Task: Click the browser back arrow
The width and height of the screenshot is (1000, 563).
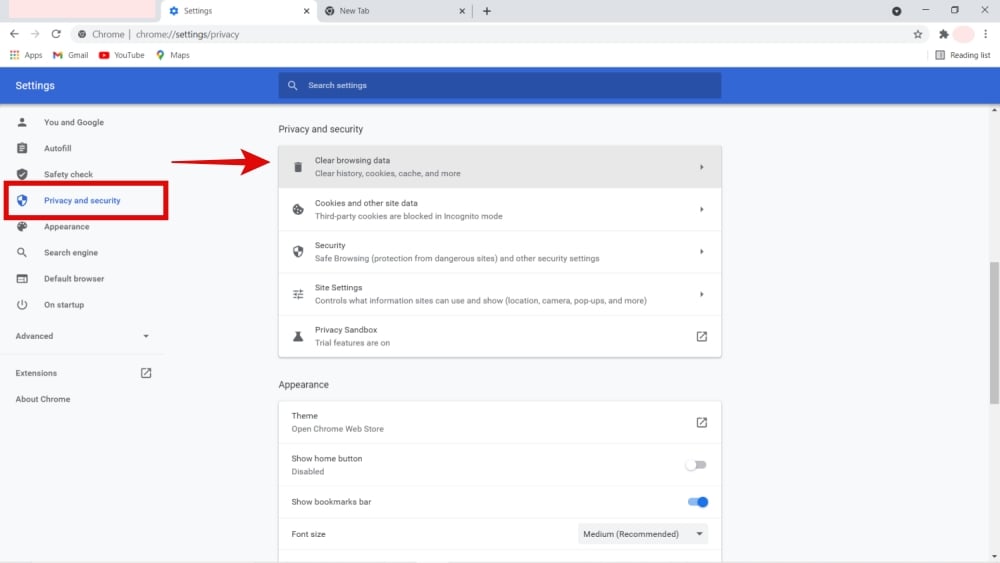Action: pyautogui.click(x=14, y=34)
